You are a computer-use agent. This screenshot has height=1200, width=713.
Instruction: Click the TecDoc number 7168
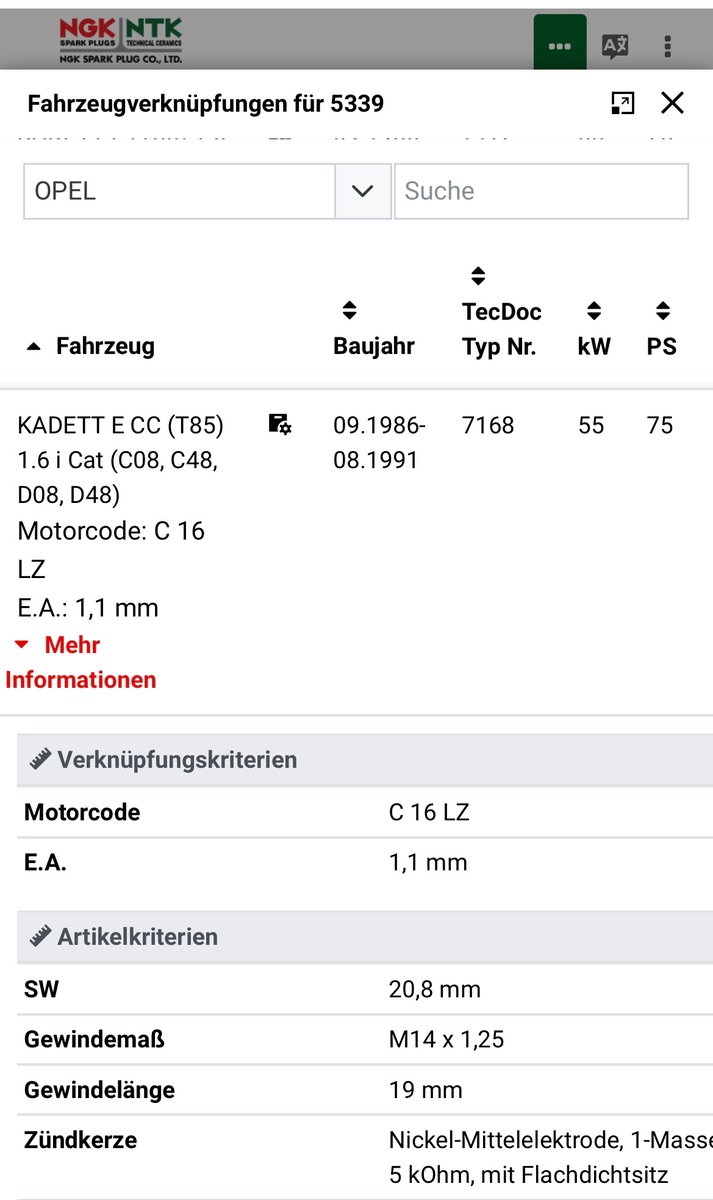488,425
